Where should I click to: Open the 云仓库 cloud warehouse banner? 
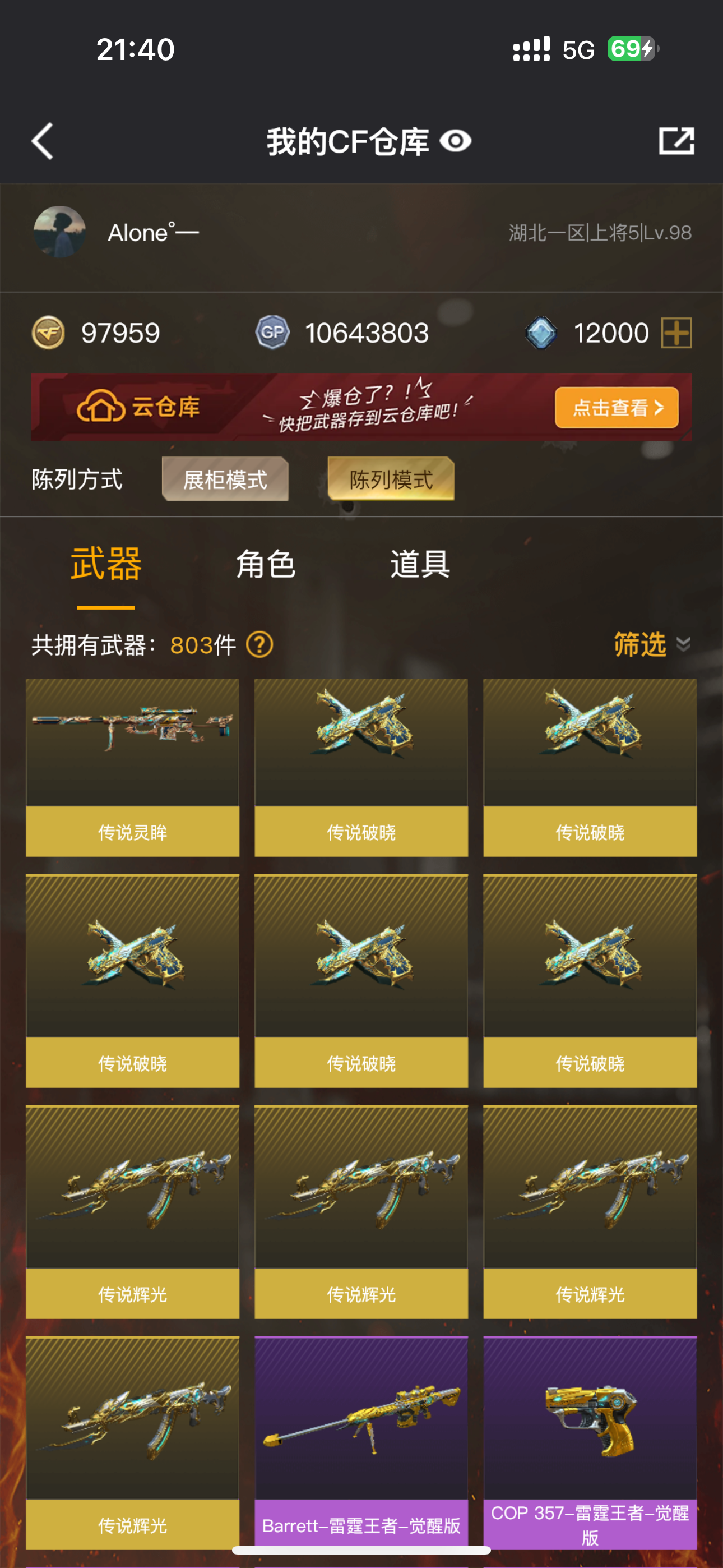coord(361,407)
